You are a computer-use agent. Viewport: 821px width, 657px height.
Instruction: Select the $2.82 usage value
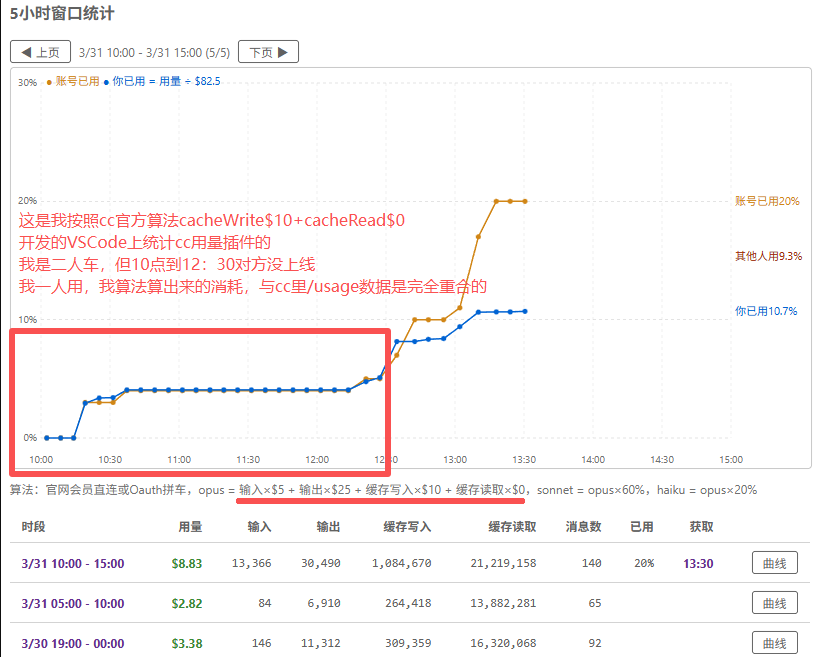[x=187, y=603]
